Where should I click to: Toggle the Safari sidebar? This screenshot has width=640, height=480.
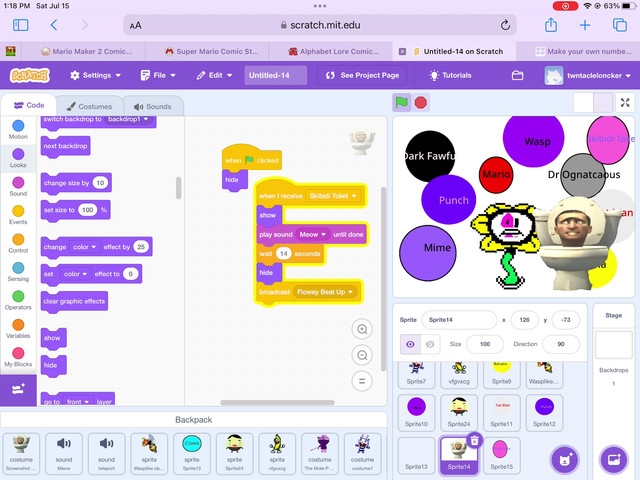(20, 25)
